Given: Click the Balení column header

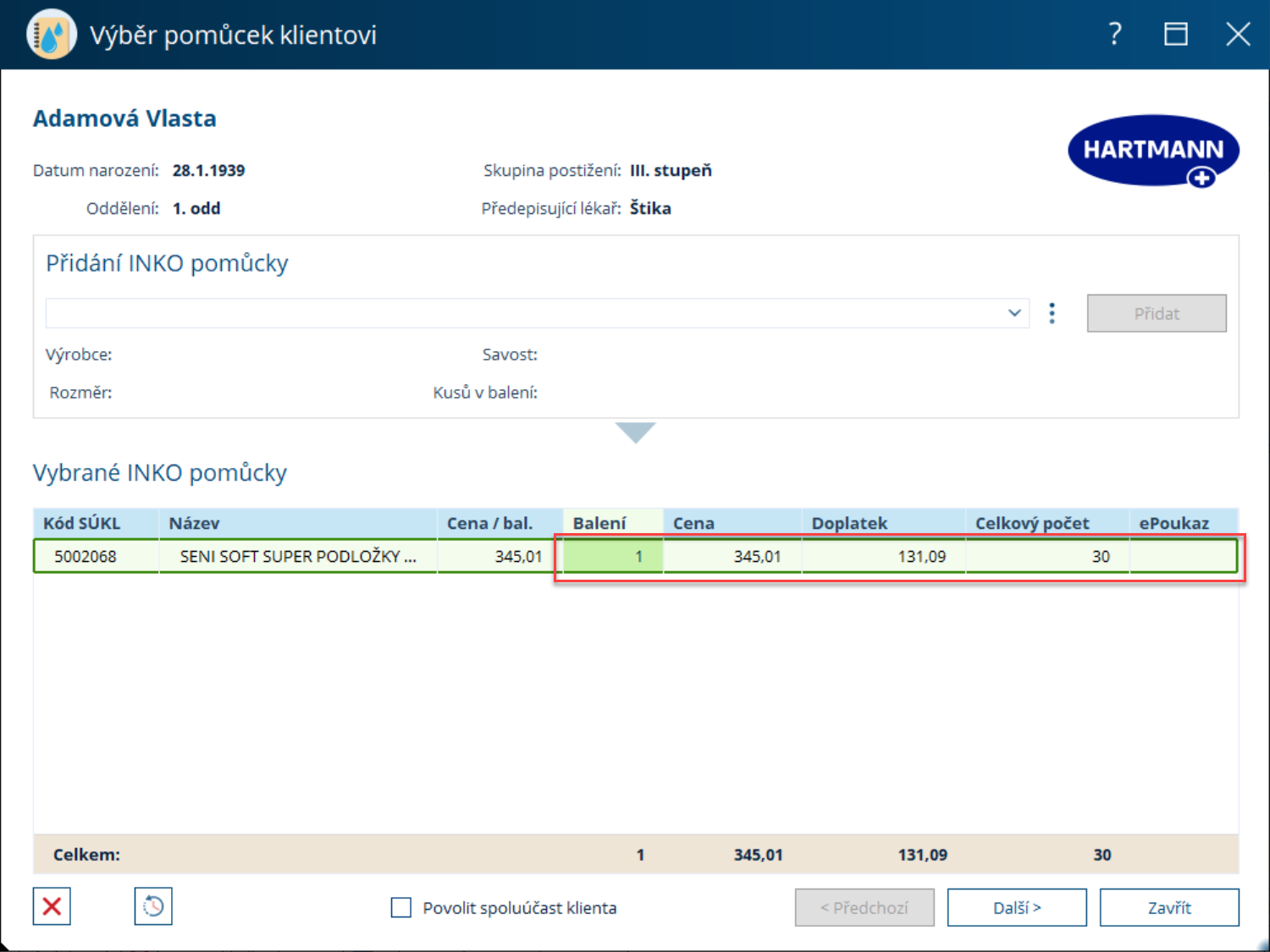Looking at the screenshot, I should point(613,523).
